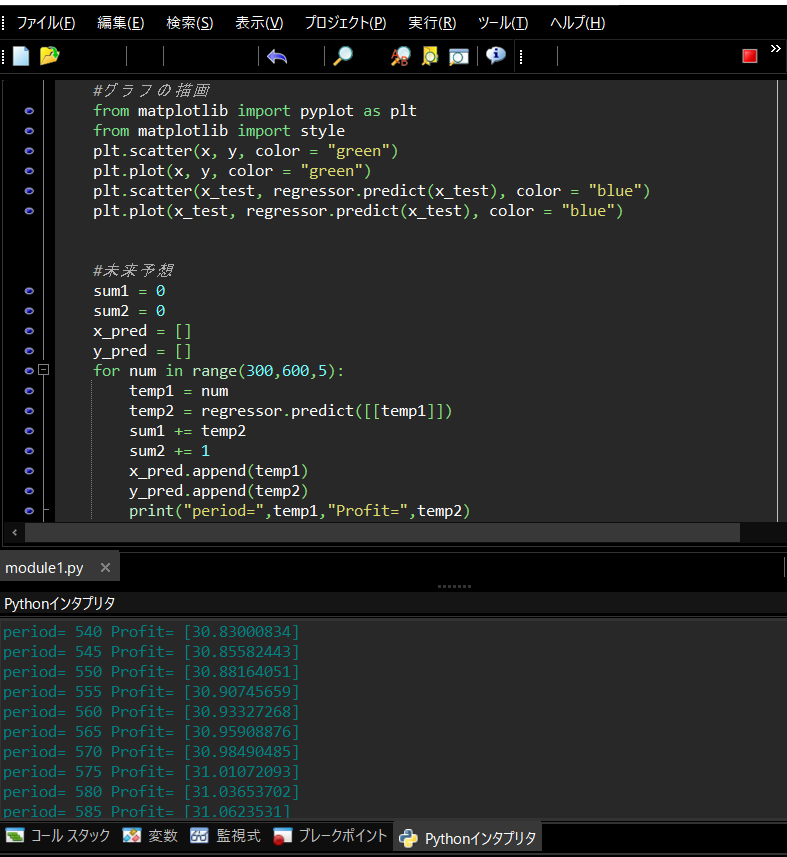Image resolution: width=787 pixels, height=857 pixels.
Task: Toggle breakpoint on y_pred = [] line
Action: 30,351
